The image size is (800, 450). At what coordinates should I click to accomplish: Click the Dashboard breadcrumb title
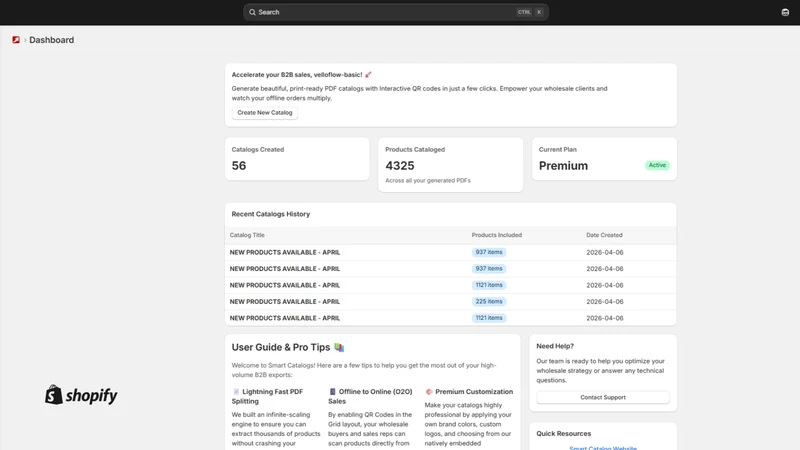click(x=52, y=40)
